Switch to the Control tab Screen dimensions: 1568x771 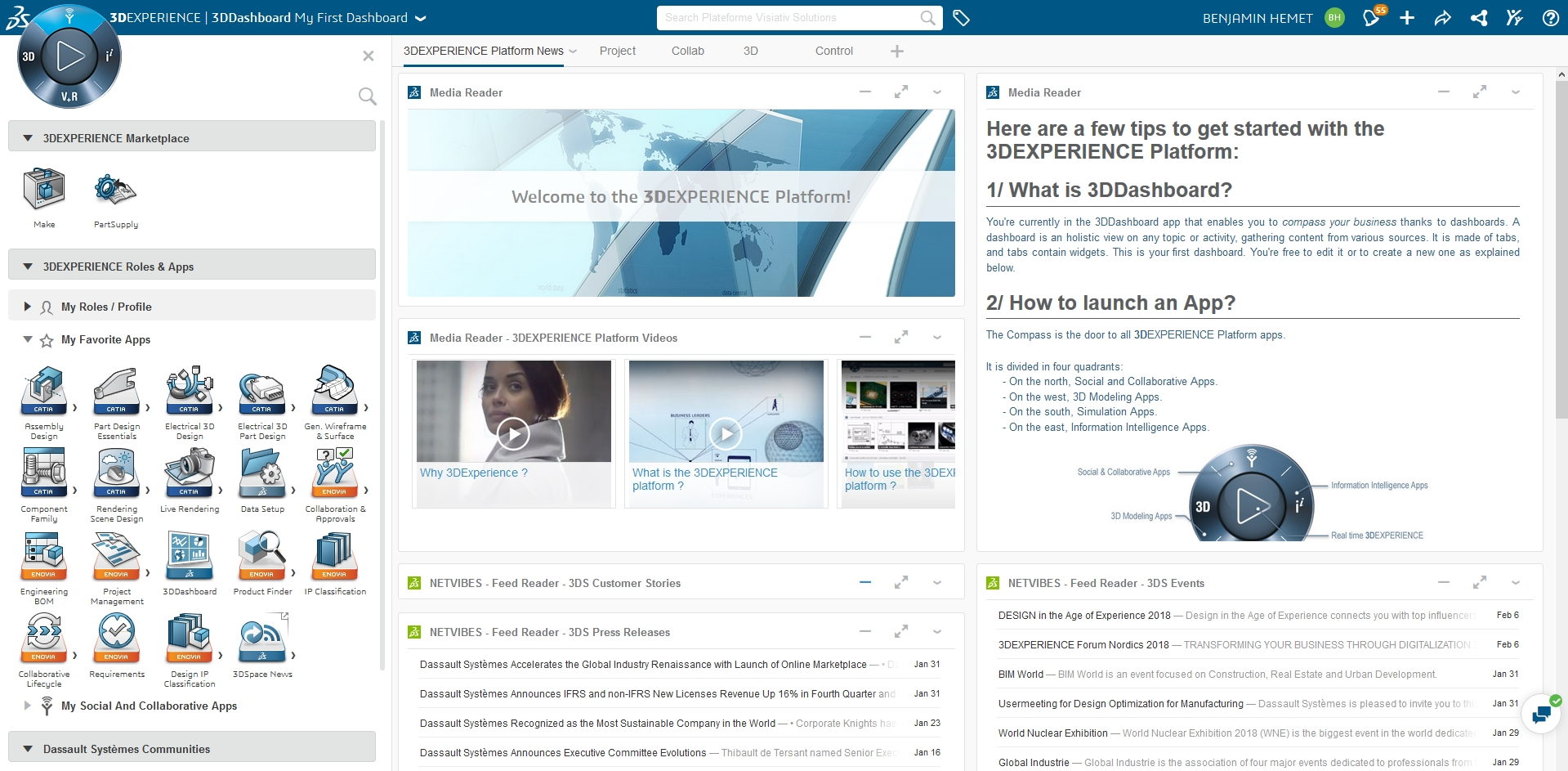pos(833,51)
